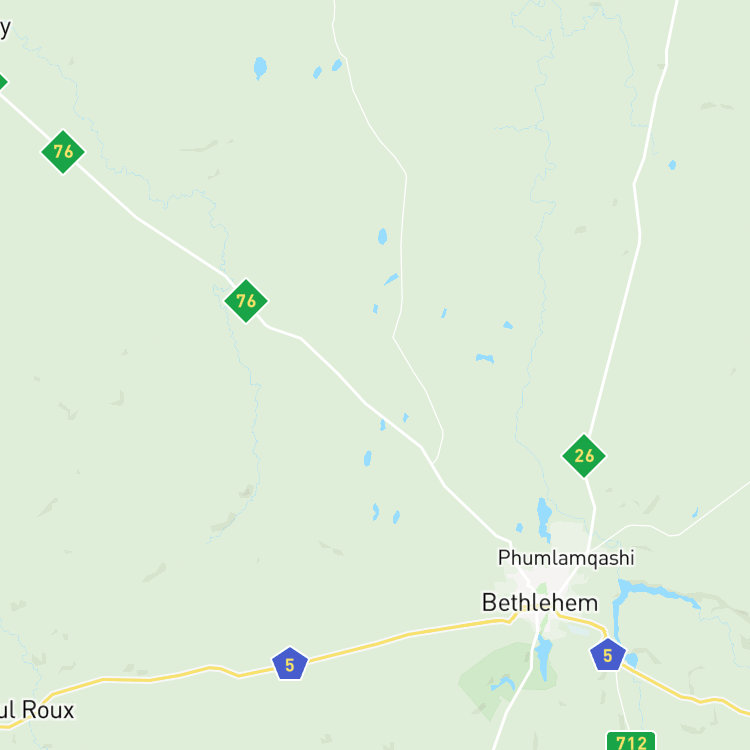Click the tiny lake east of route 26 road

pos(672,165)
